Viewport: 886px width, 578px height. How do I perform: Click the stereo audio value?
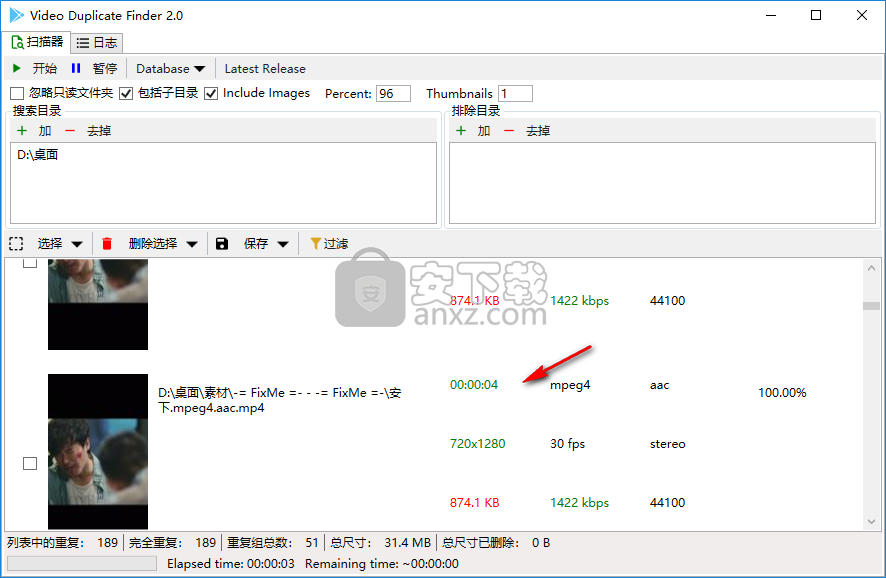tap(667, 444)
